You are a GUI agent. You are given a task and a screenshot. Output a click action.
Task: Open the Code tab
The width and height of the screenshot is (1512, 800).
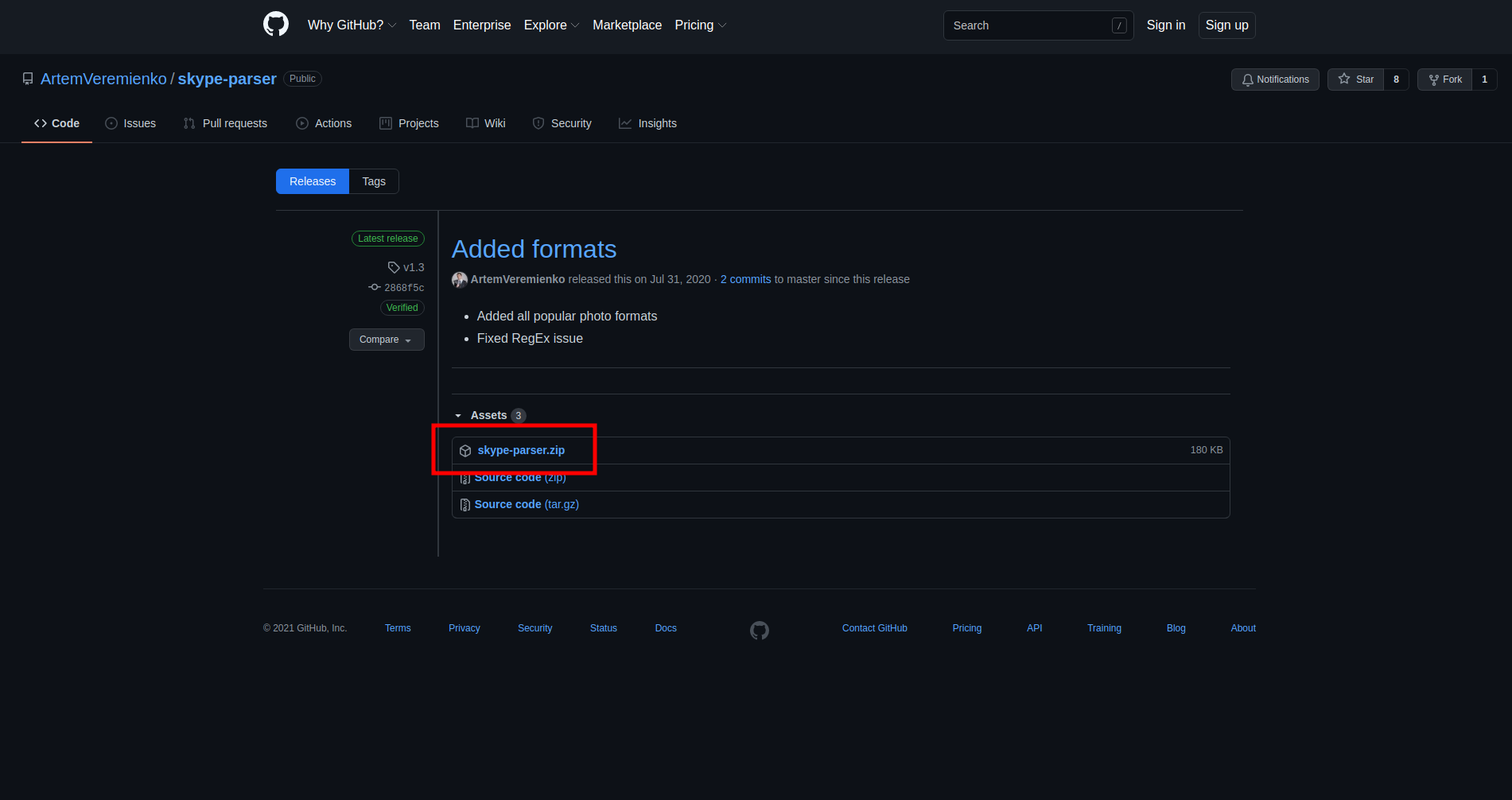pyautogui.click(x=56, y=123)
